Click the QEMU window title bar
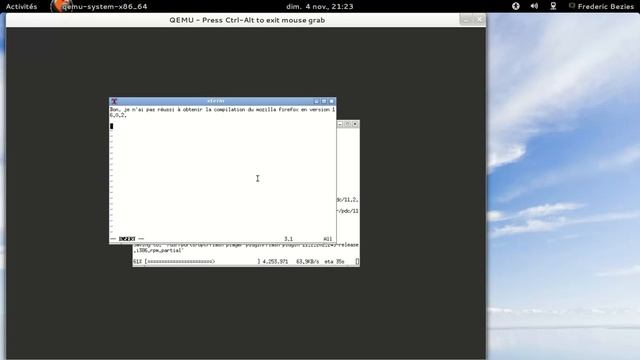The image size is (640, 360). [247, 20]
